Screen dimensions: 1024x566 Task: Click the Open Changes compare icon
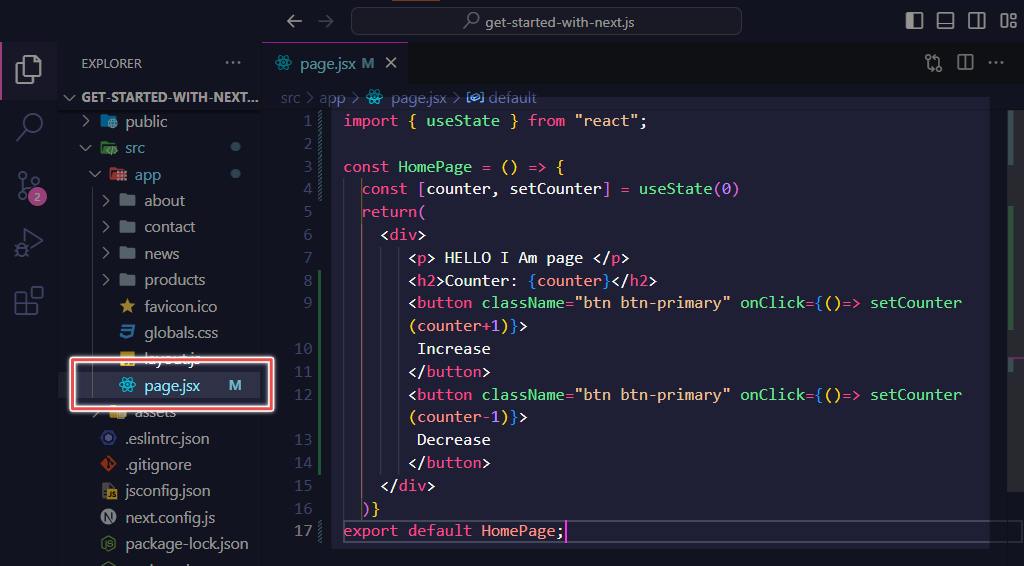[x=933, y=63]
